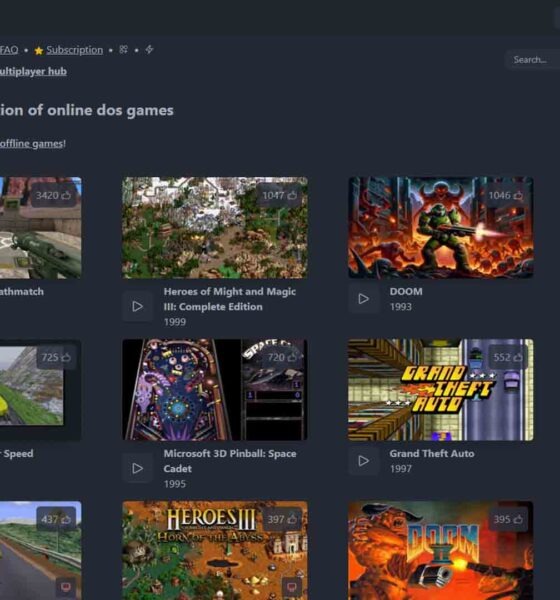Like Heroes of Might and Magic III (1047)
Screen dimensions: 560x600
[279, 195]
